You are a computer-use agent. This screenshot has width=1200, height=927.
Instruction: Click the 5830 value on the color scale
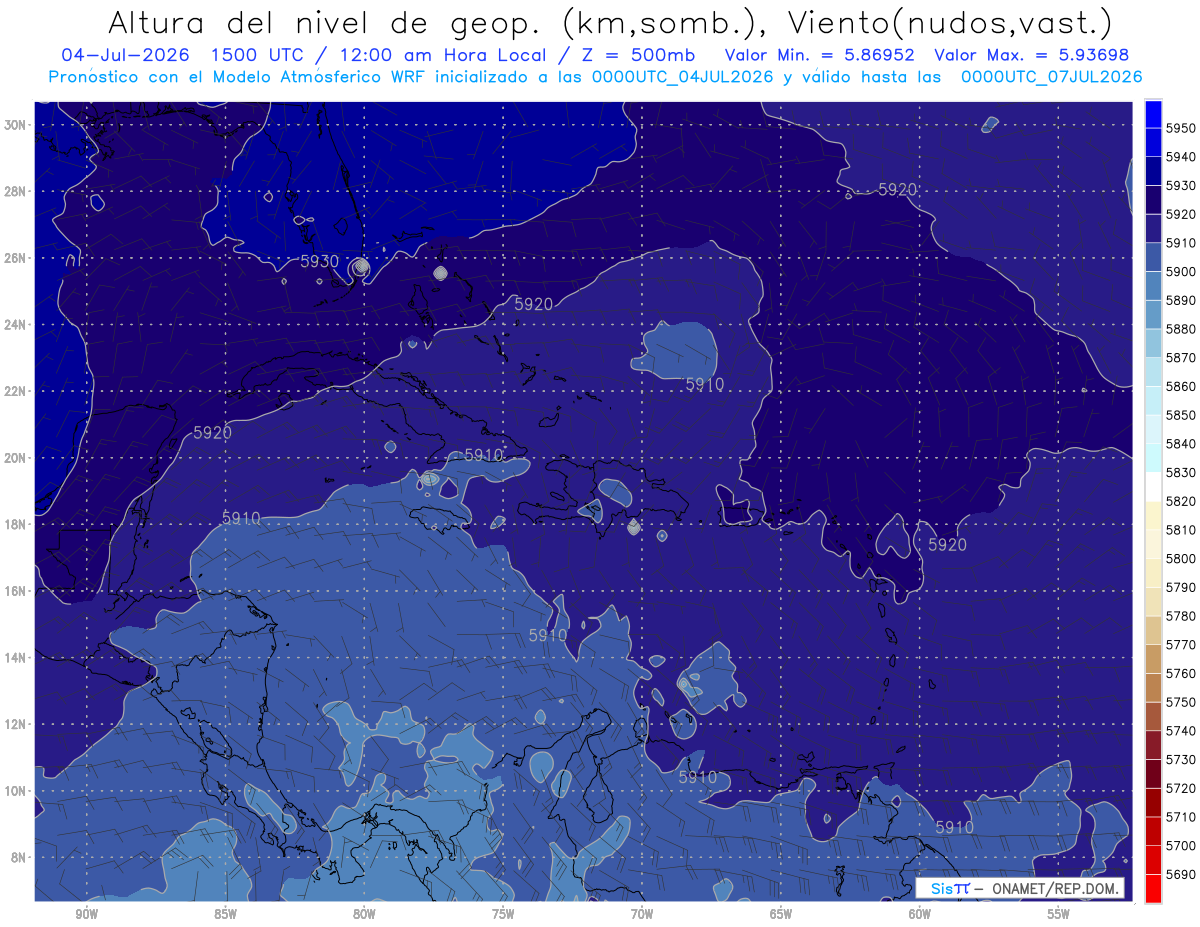[1181, 472]
